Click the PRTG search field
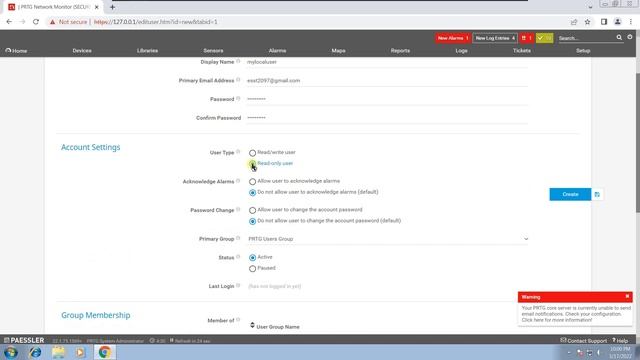The image size is (640, 360). 586,38
